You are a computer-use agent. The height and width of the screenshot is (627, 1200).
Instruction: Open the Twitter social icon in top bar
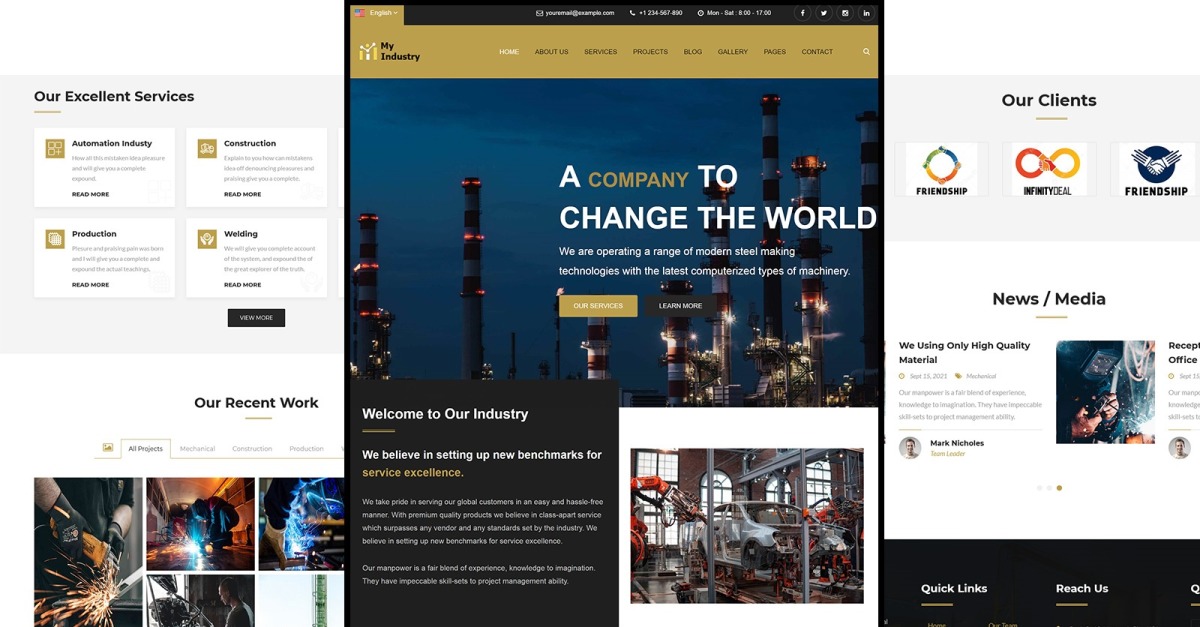824,13
